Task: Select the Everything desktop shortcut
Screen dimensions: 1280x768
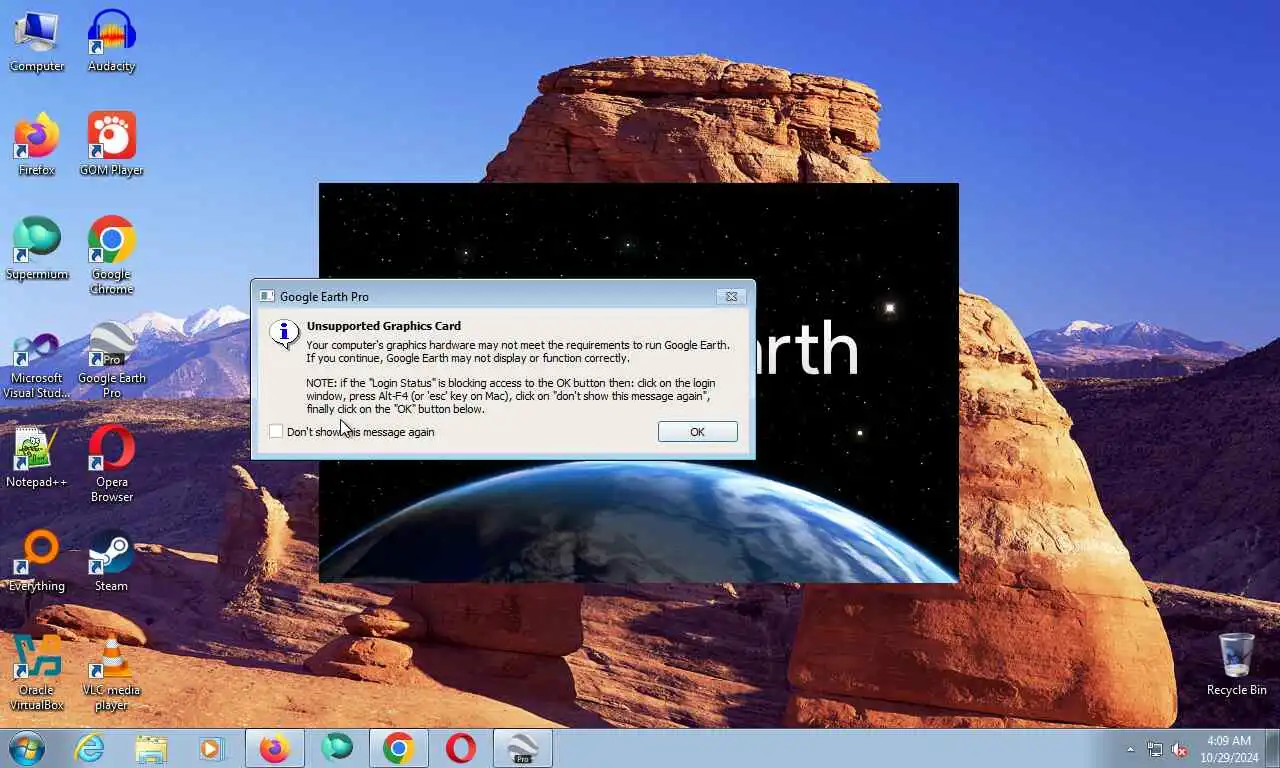Action: [37, 562]
